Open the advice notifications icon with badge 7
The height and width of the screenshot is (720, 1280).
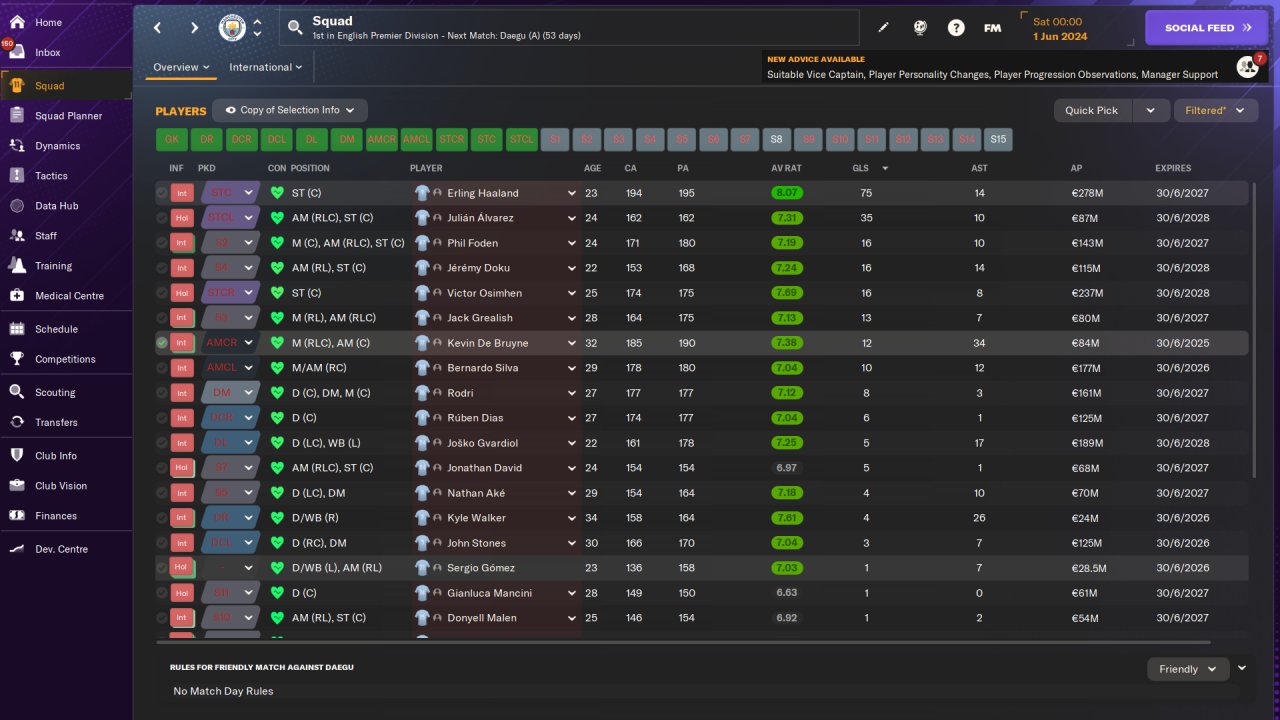1248,67
